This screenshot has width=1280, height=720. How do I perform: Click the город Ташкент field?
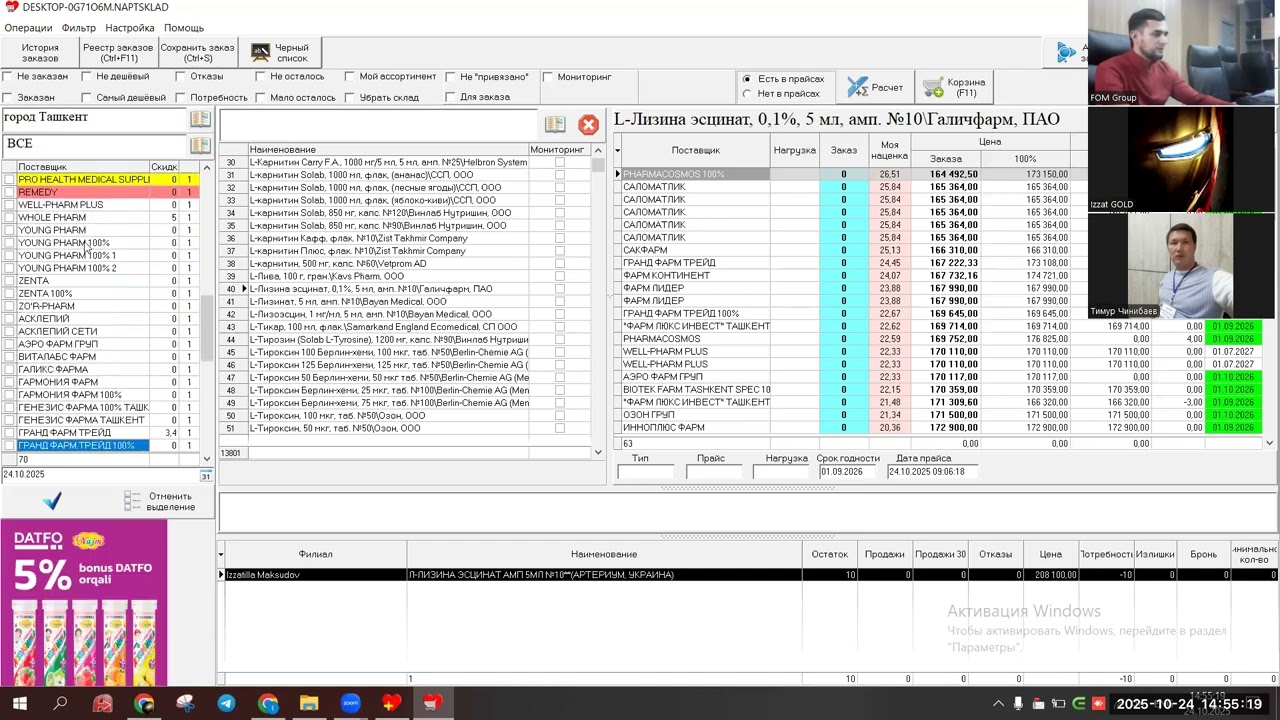tap(95, 119)
